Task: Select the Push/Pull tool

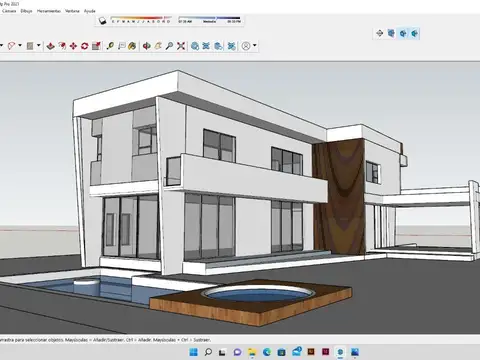Action: tap(50, 46)
